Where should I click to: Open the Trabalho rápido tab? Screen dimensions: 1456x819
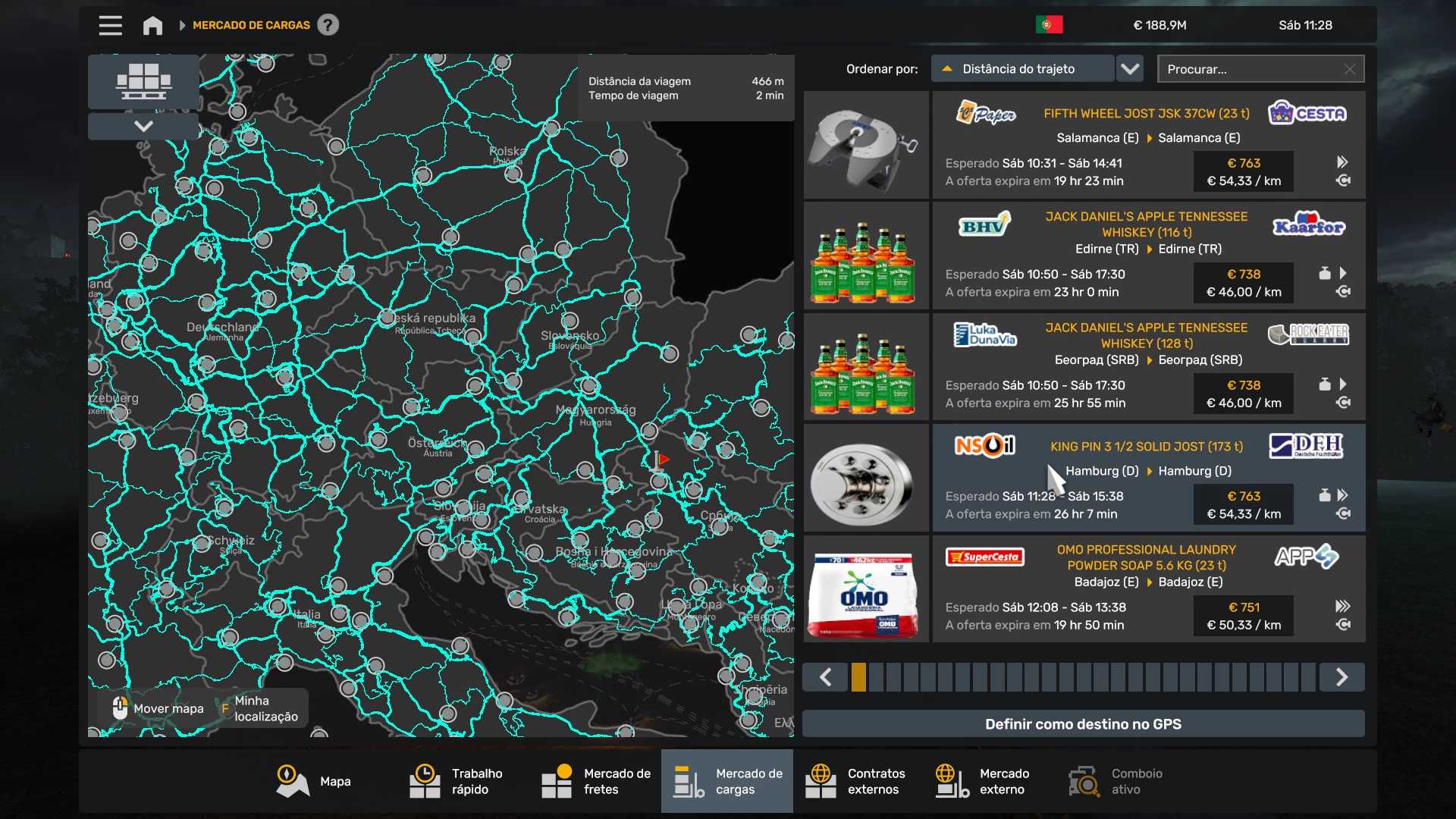[x=459, y=781]
